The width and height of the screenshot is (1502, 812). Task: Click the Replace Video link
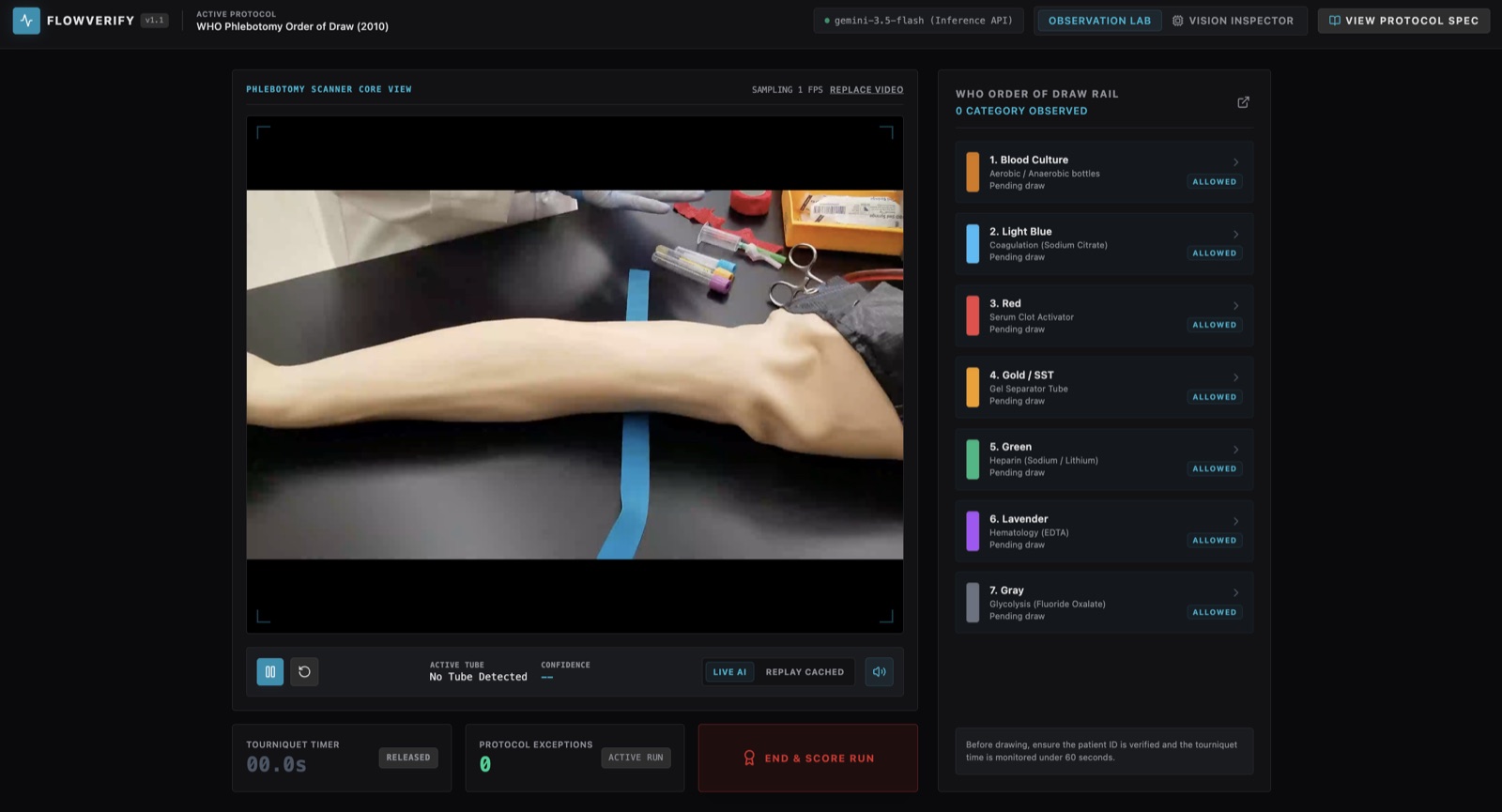[866, 90]
